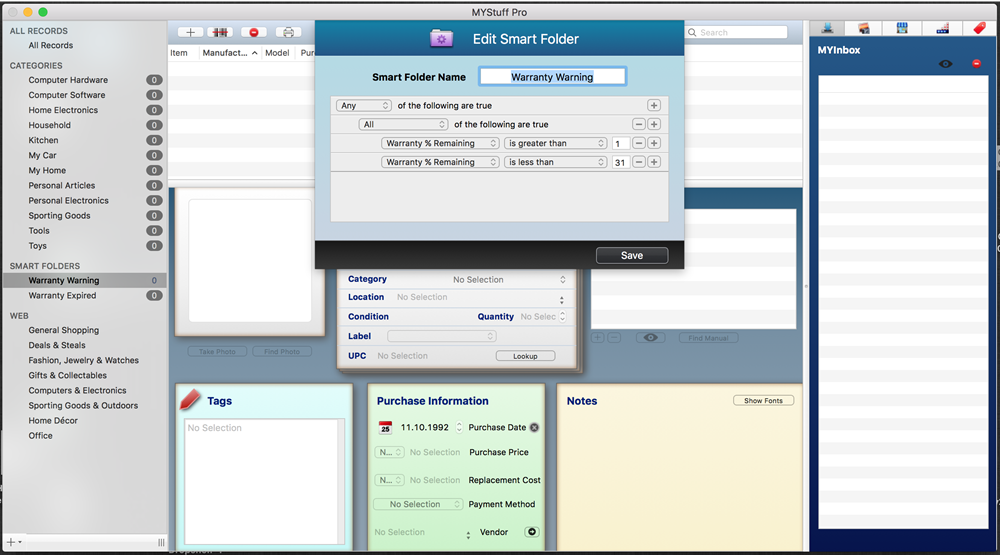The image size is (1000, 555).
Task: Select All Records in sidebar
Action: (50, 45)
